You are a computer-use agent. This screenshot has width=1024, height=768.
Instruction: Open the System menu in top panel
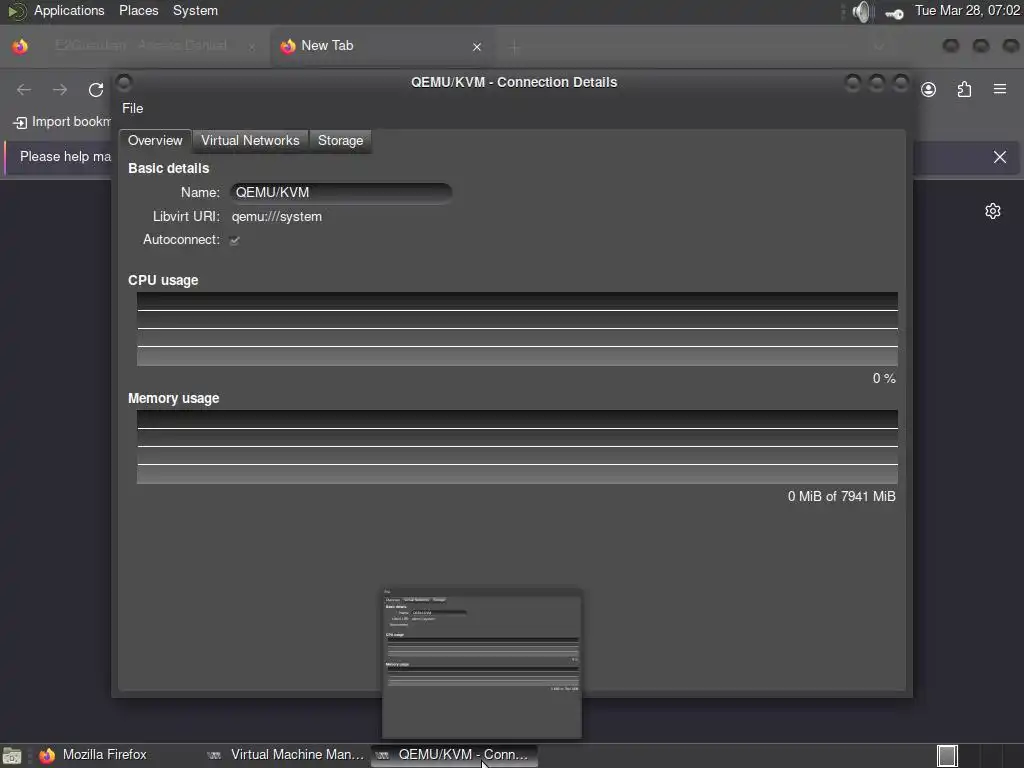tap(195, 10)
